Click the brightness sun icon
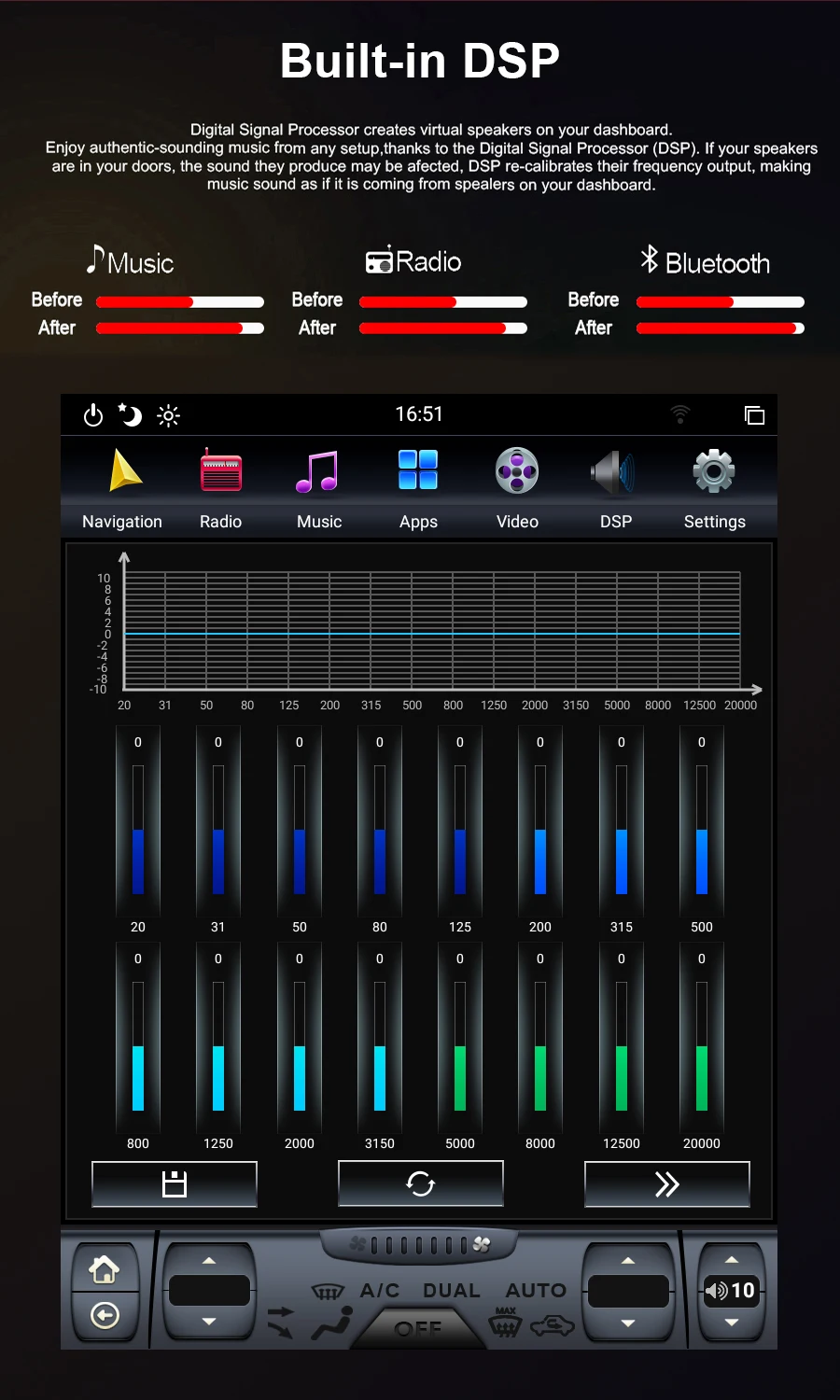Screen dimensions: 840x1400 click(x=168, y=415)
